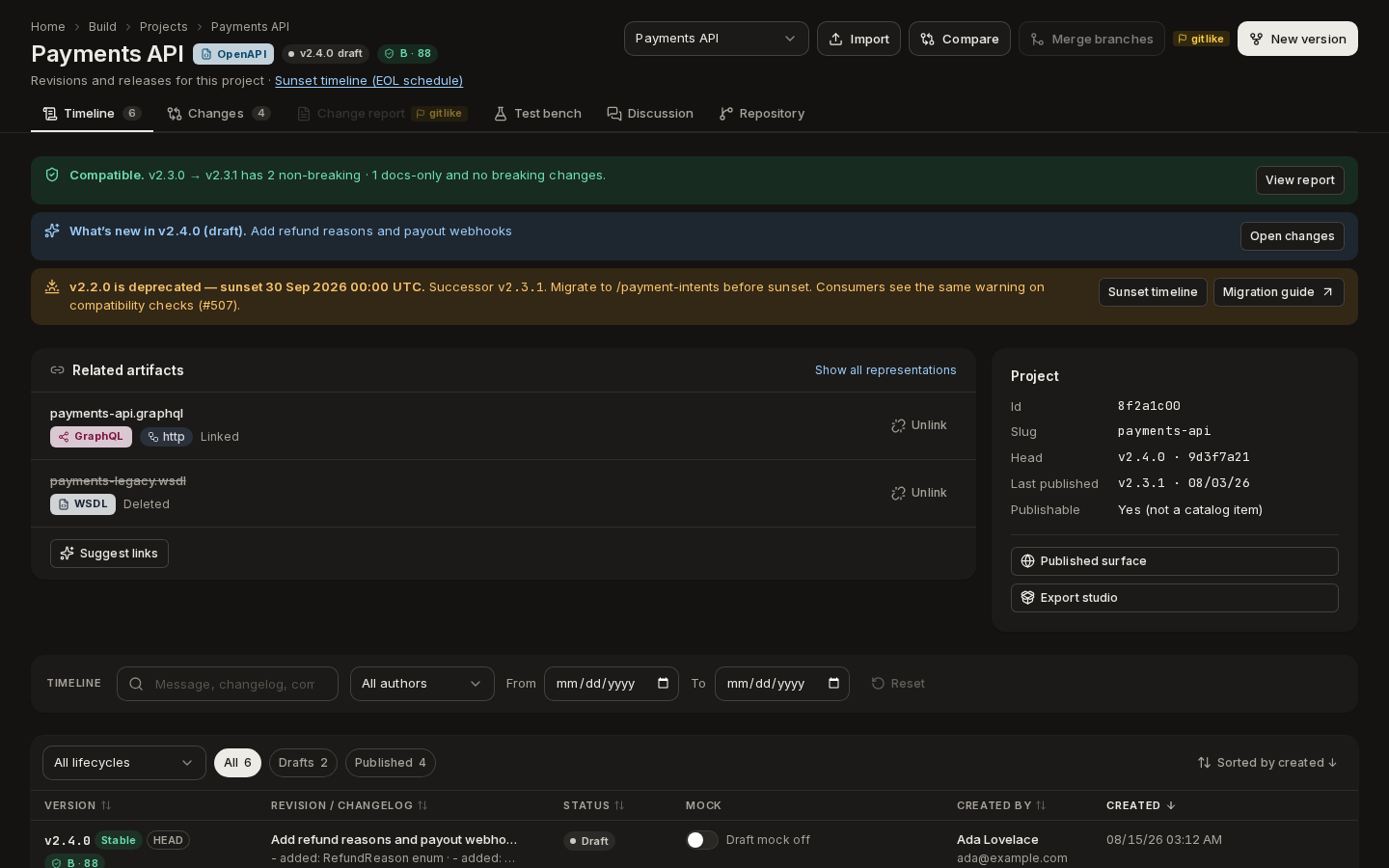
Task: Filter the timeline to Published versions
Action: (391, 763)
